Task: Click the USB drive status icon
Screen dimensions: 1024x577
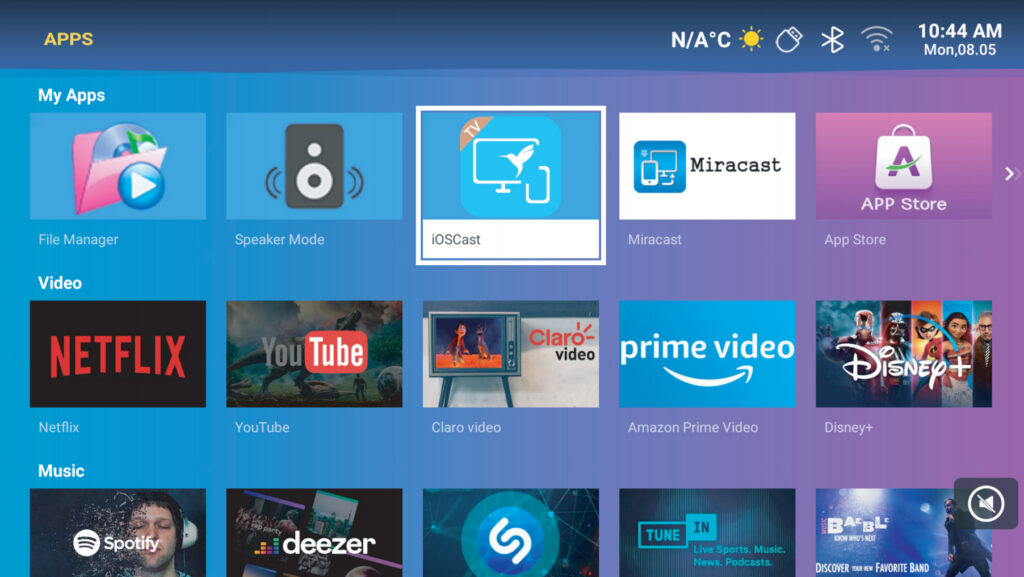Action: (789, 40)
